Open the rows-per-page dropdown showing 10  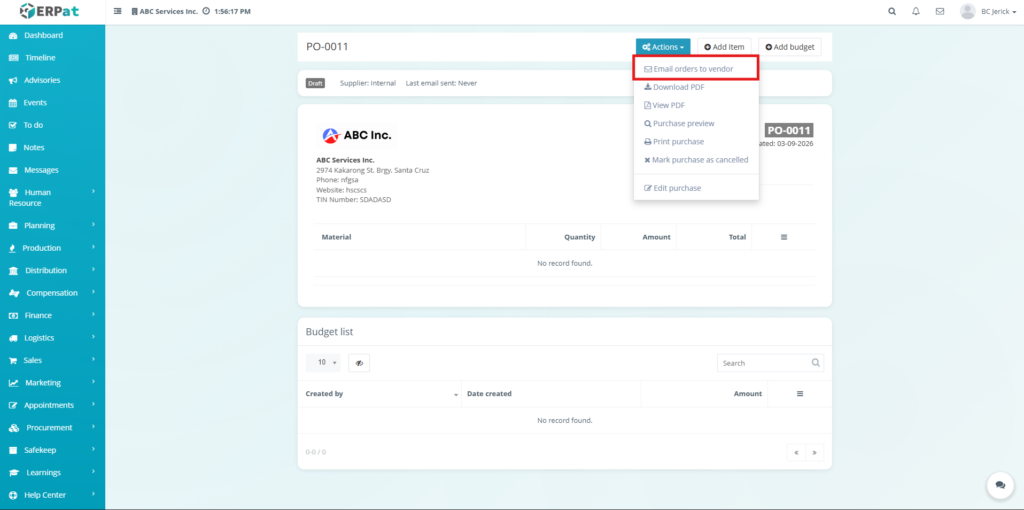coord(323,363)
